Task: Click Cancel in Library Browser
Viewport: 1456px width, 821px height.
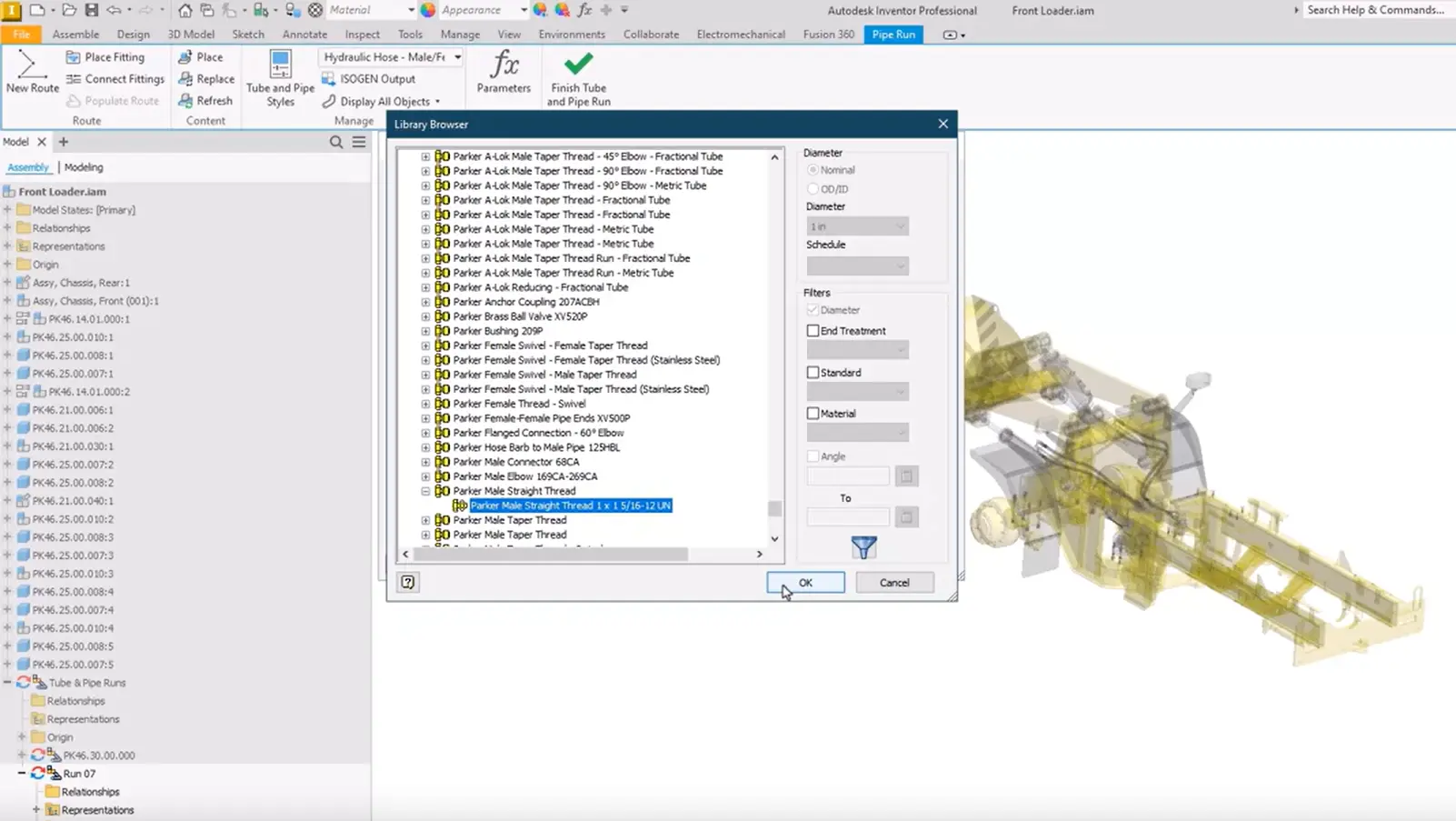Action: pos(894,582)
